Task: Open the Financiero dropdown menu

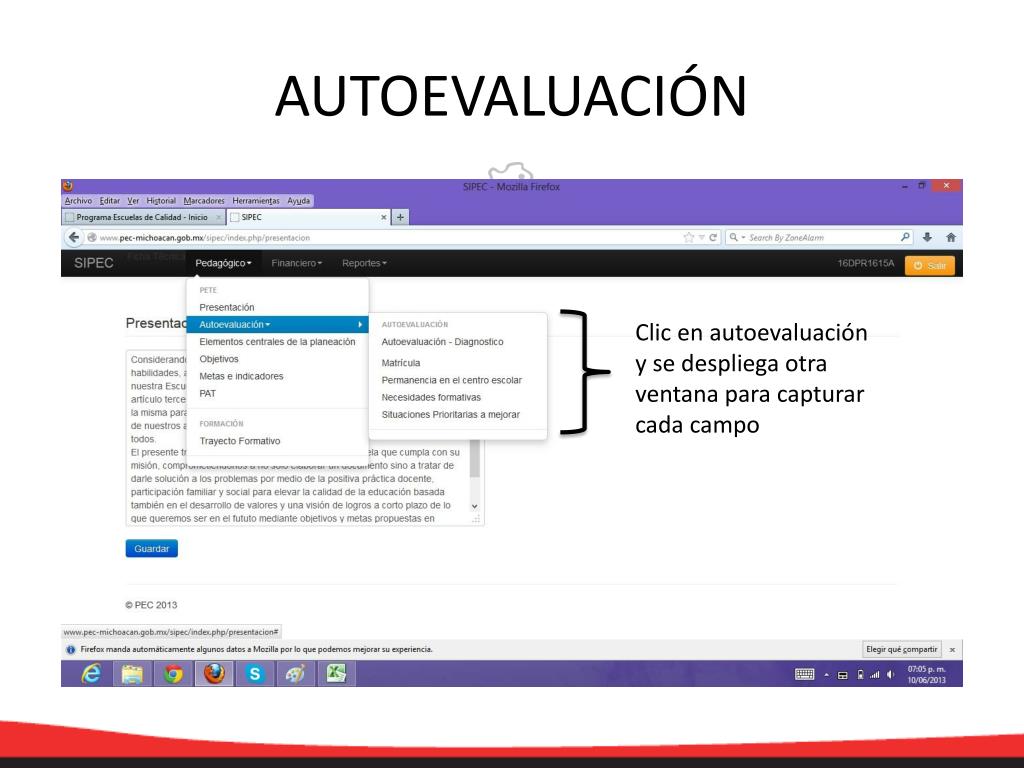Action: point(296,263)
